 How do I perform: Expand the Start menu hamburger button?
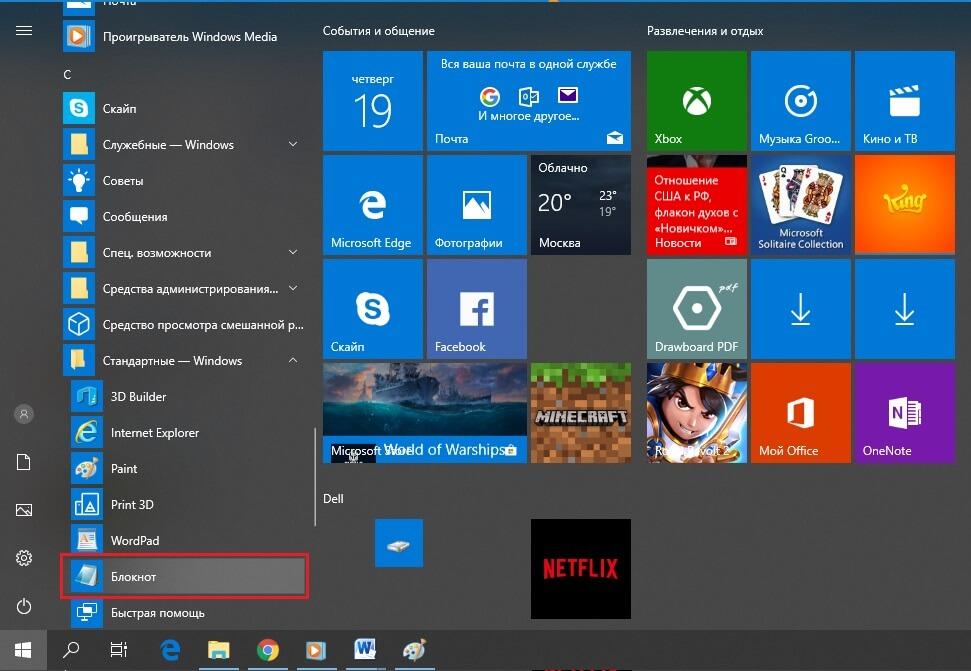(x=24, y=30)
